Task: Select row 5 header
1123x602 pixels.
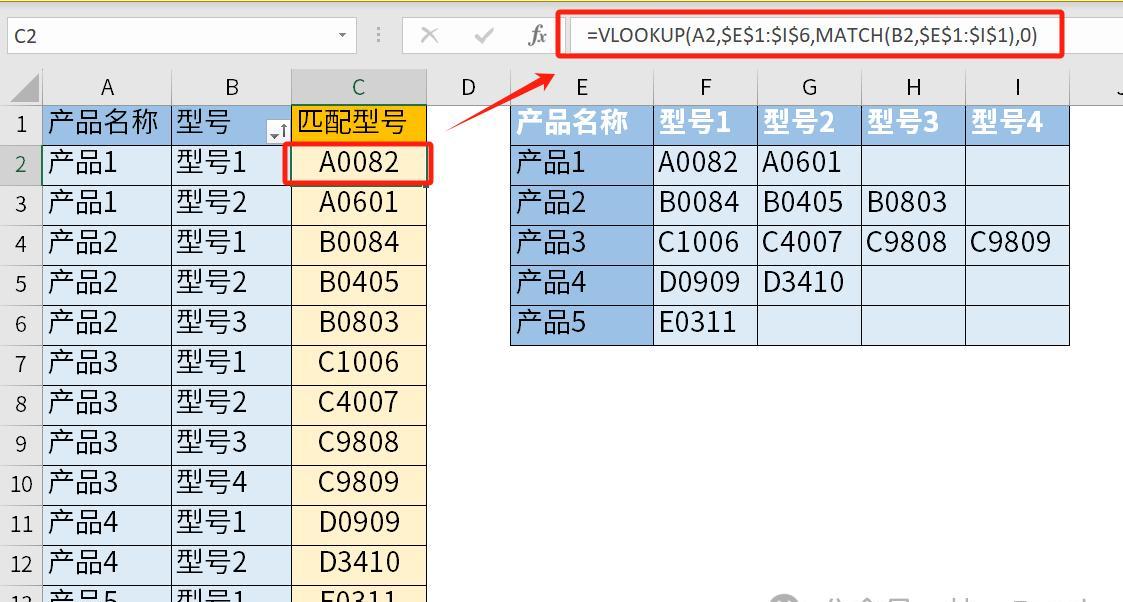Action: coord(21,285)
